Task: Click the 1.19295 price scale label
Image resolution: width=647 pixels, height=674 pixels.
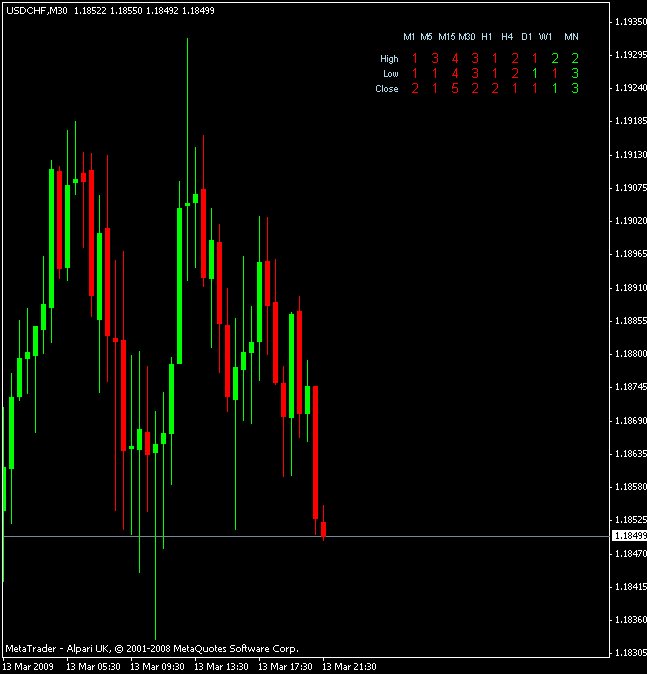Action: click(x=631, y=55)
